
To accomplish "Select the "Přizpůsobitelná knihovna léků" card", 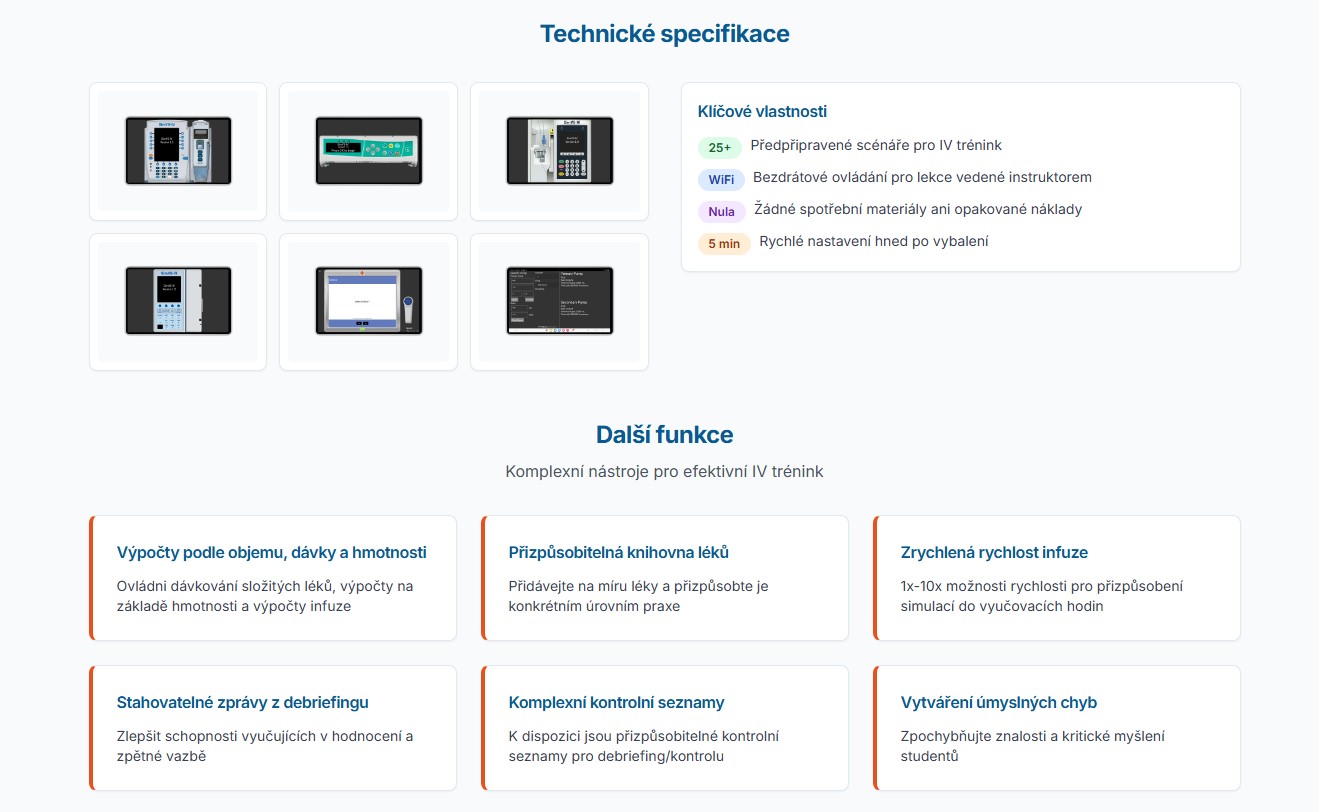I will pyautogui.click(x=664, y=577).
